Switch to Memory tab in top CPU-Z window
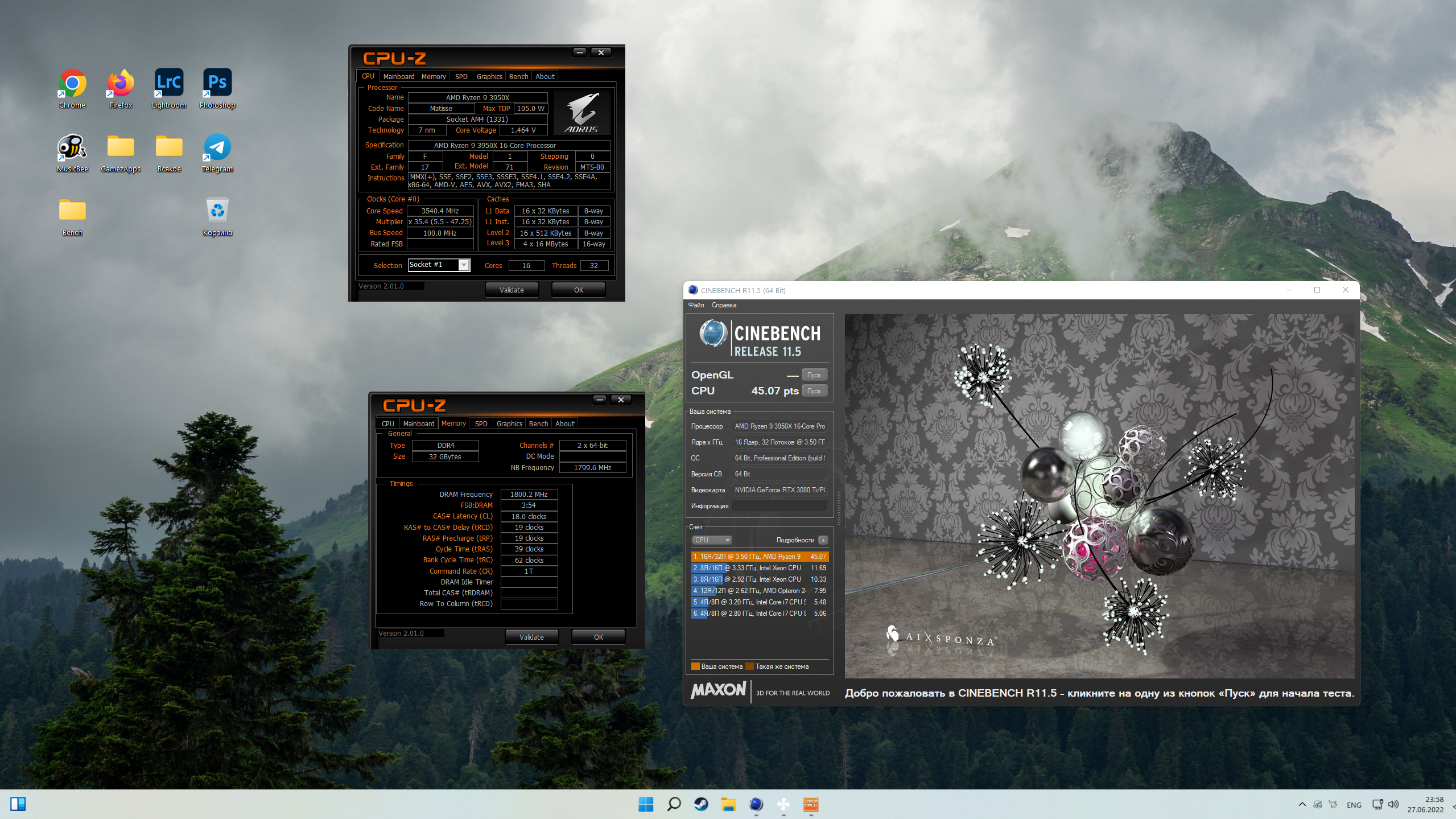The height and width of the screenshot is (819, 1456). pos(434,76)
